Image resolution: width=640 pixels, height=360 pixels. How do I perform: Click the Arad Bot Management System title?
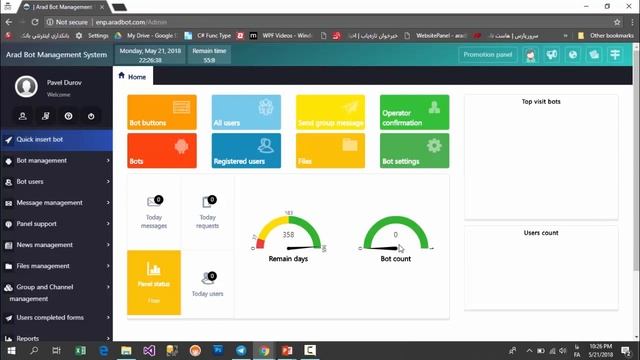coord(56,55)
